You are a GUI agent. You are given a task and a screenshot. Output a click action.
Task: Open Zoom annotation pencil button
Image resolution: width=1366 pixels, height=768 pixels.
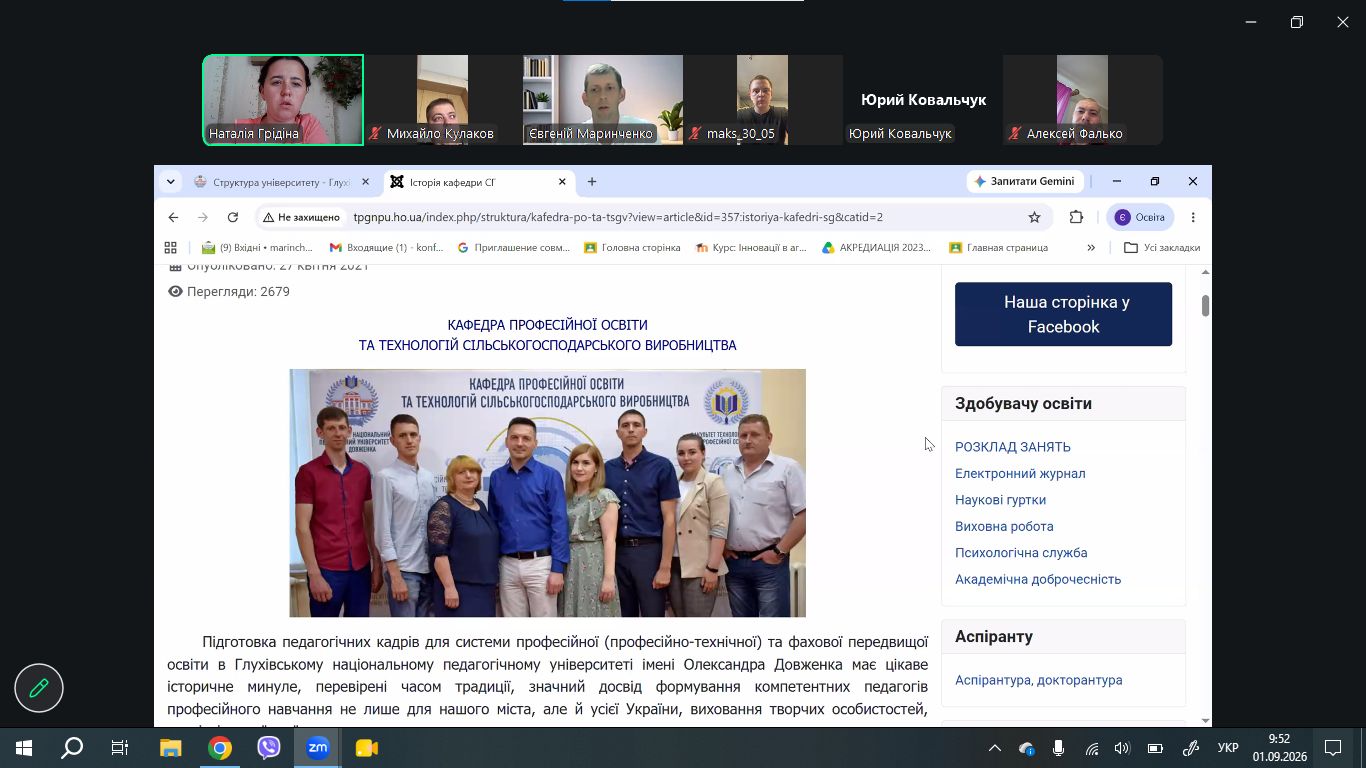[39, 688]
